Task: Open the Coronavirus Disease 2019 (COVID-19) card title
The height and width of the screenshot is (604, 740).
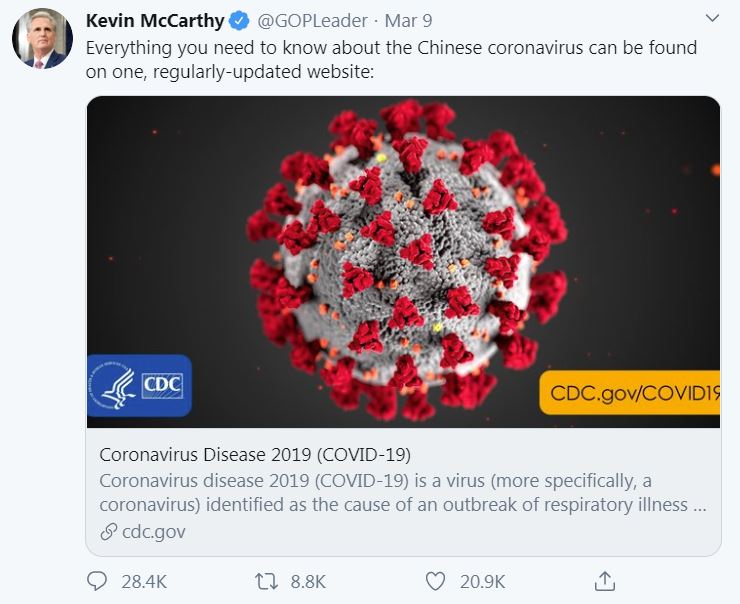Action: pos(255,454)
